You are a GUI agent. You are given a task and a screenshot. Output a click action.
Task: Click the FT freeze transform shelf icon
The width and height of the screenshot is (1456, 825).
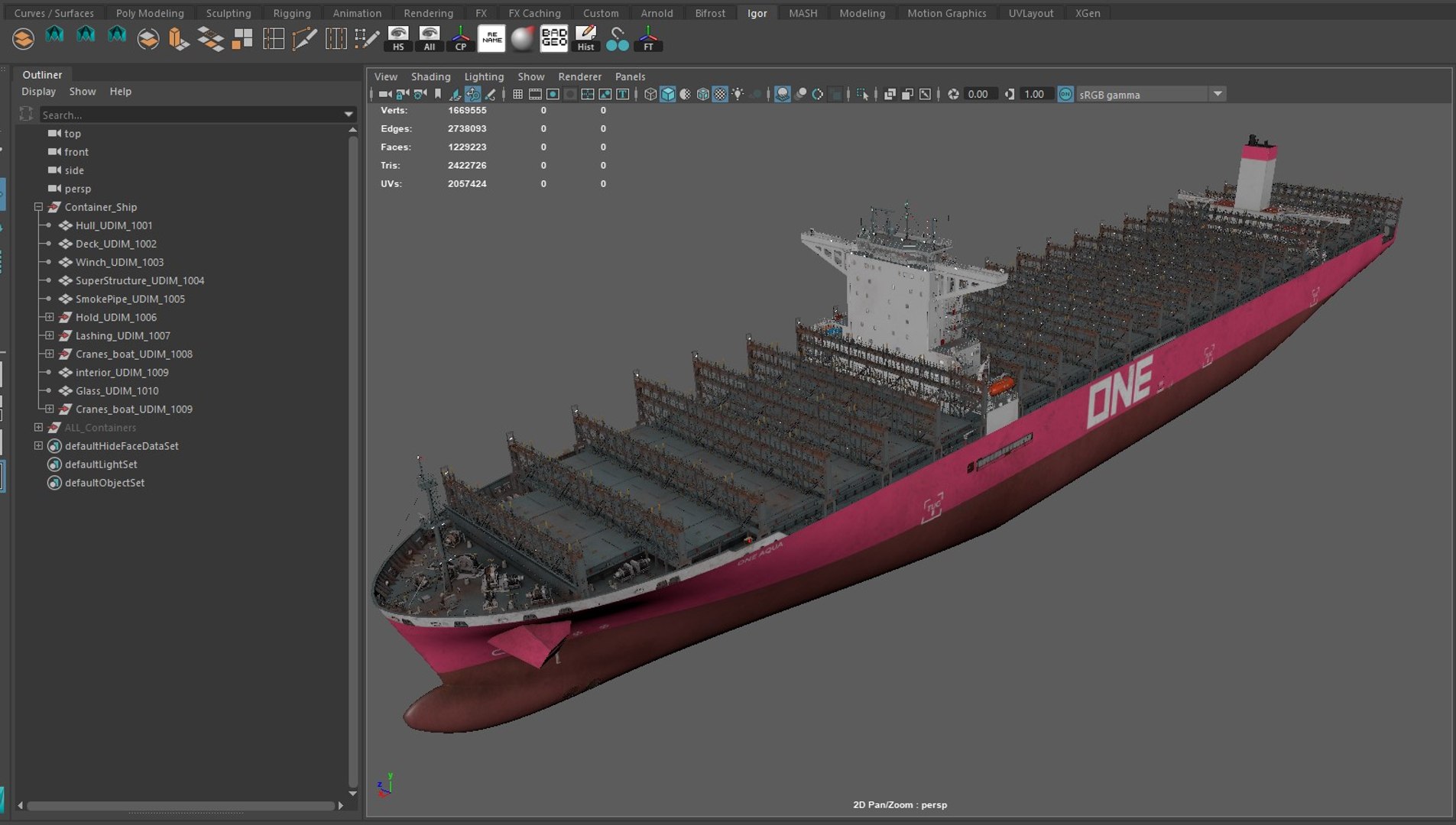[x=648, y=38]
